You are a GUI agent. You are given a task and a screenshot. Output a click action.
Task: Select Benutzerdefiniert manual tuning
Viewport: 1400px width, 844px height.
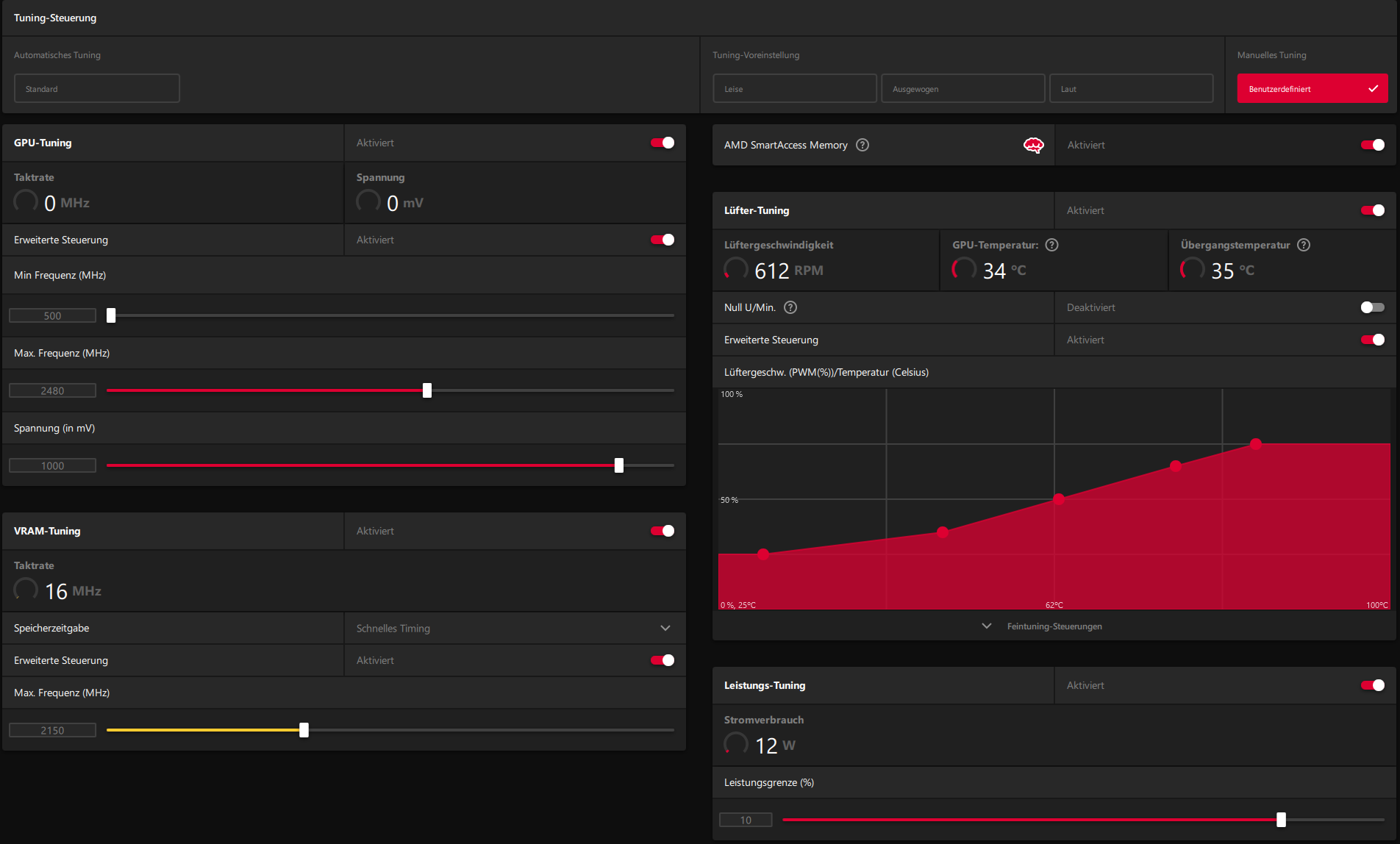[x=1312, y=88]
